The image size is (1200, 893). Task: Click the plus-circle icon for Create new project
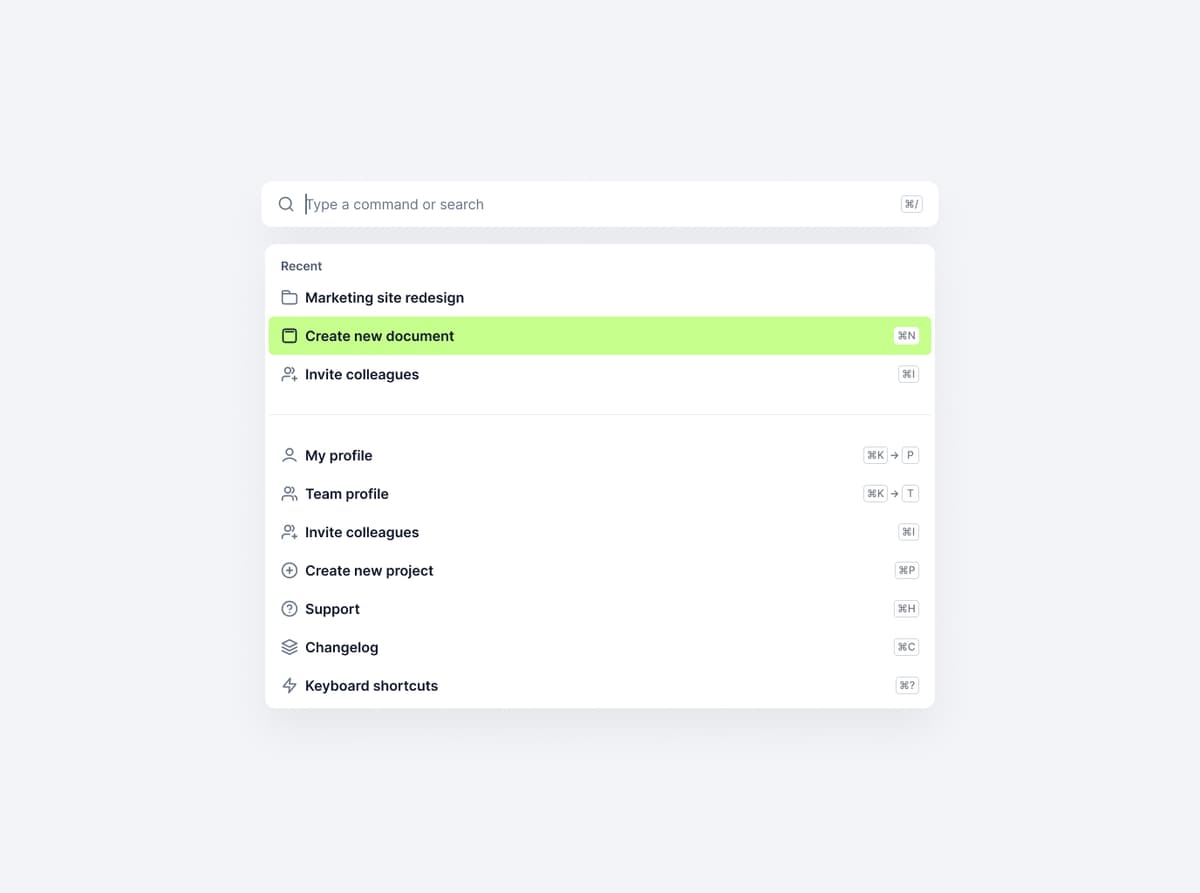289,571
